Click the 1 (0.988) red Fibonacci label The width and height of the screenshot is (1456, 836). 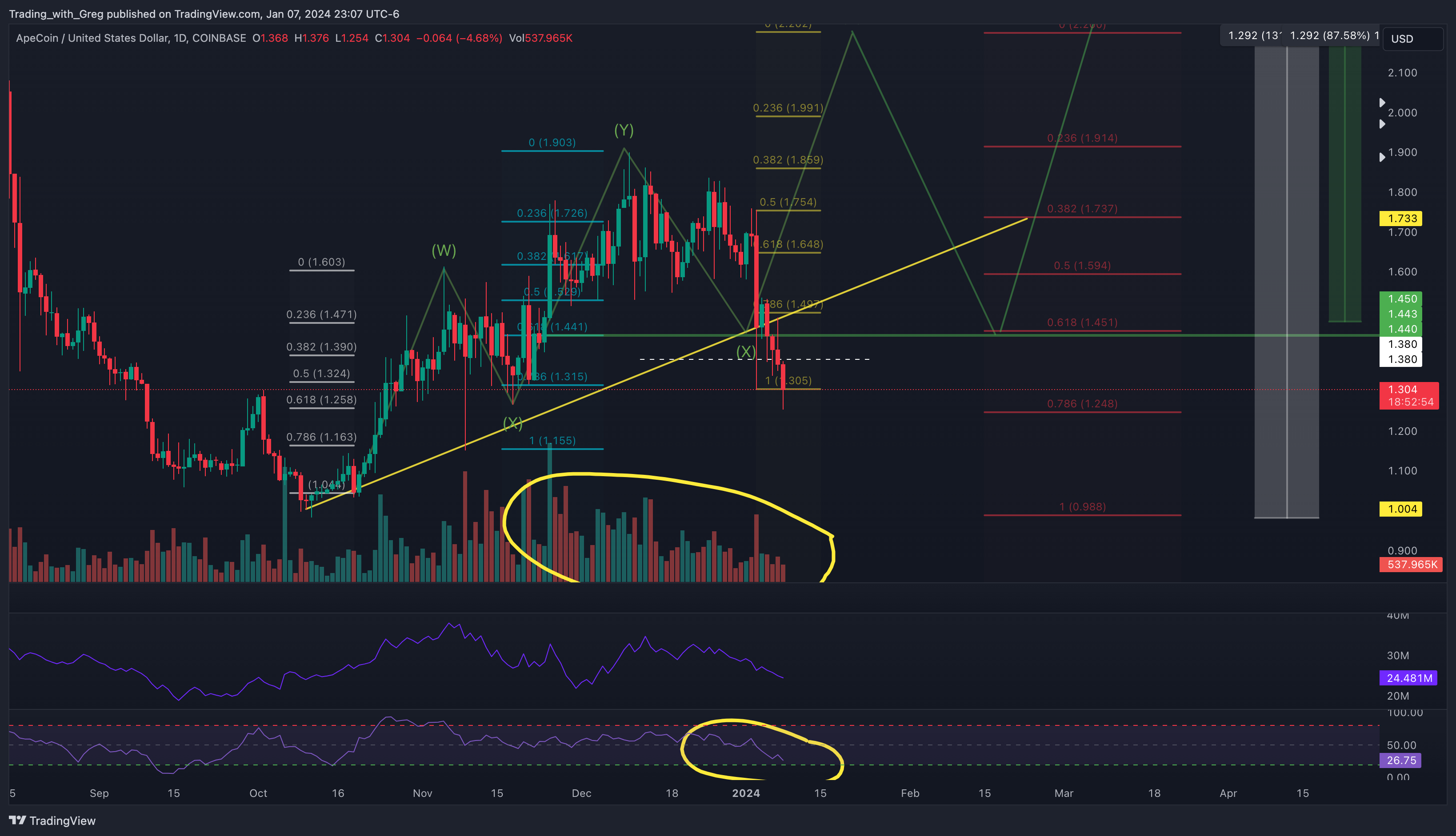tap(1082, 506)
